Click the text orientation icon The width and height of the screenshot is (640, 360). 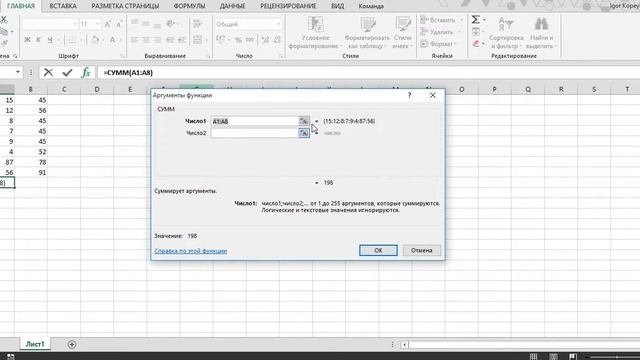(x=171, y=24)
